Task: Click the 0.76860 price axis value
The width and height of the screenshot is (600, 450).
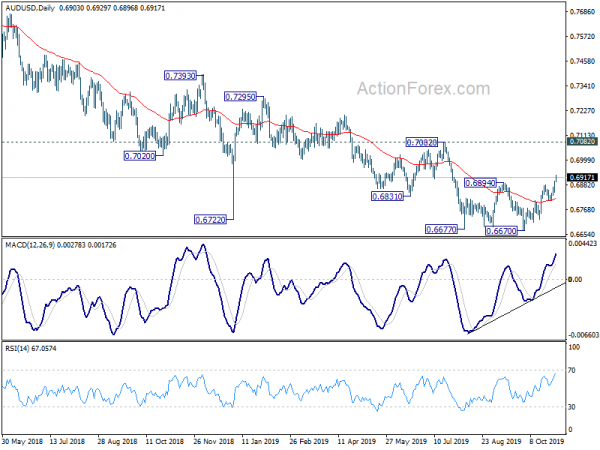Action: pyautogui.click(x=582, y=12)
